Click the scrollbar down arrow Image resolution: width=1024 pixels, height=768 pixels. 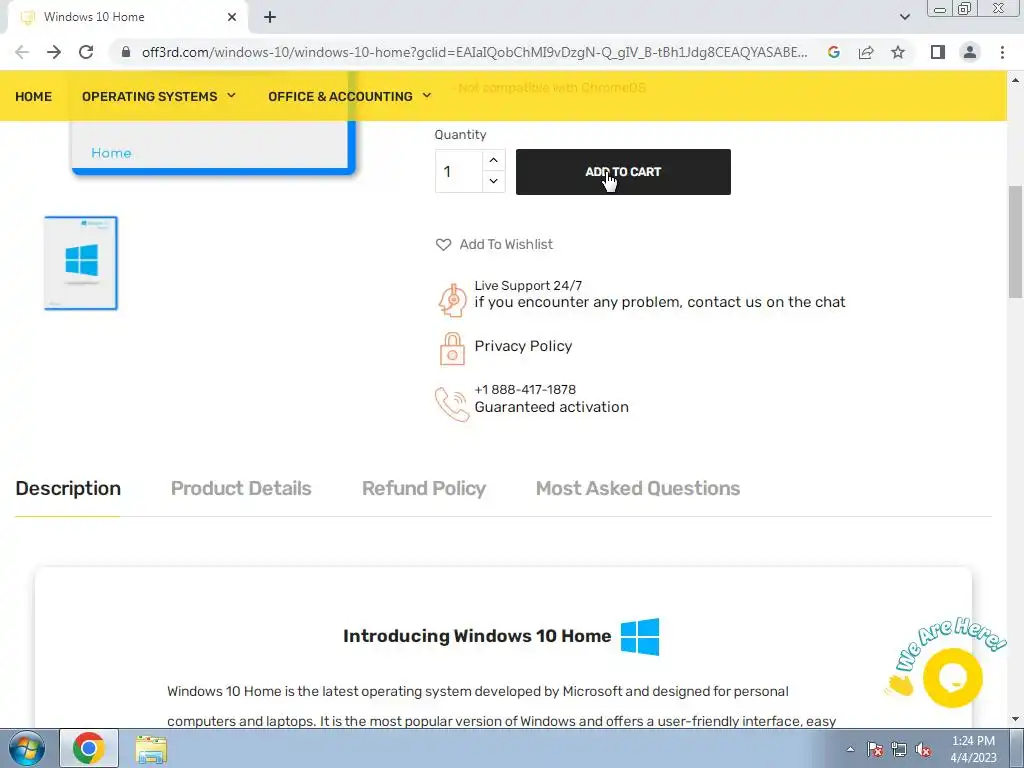pyautogui.click(x=1015, y=720)
